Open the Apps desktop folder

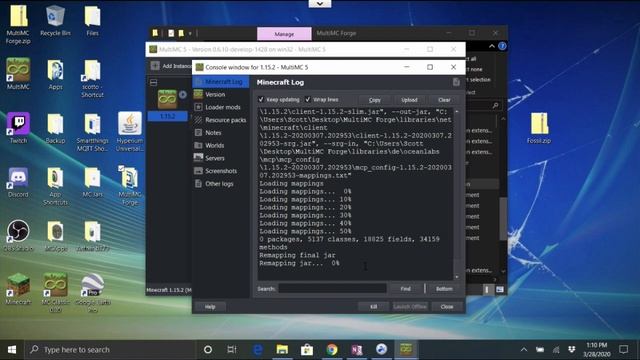(x=55, y=75)
